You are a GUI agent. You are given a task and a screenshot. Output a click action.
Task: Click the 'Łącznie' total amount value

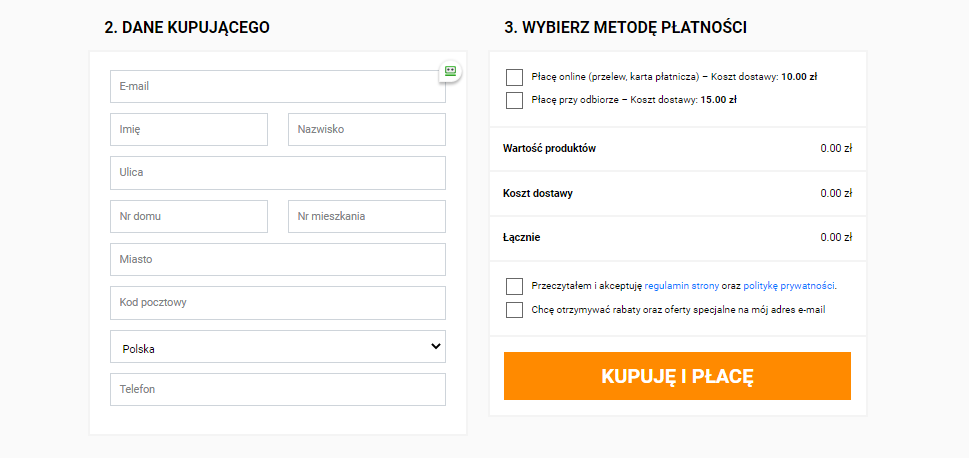click(x=835, y=238)
